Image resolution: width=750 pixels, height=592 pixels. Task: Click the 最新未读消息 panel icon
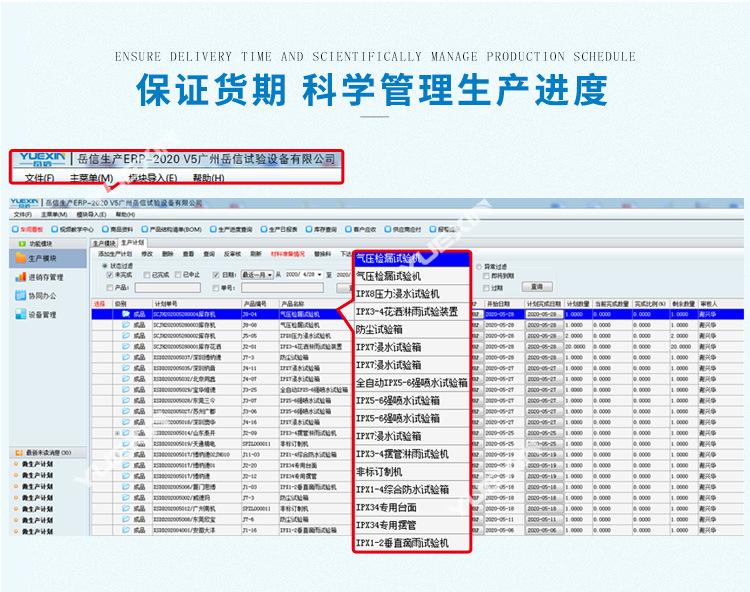[19, 452]
